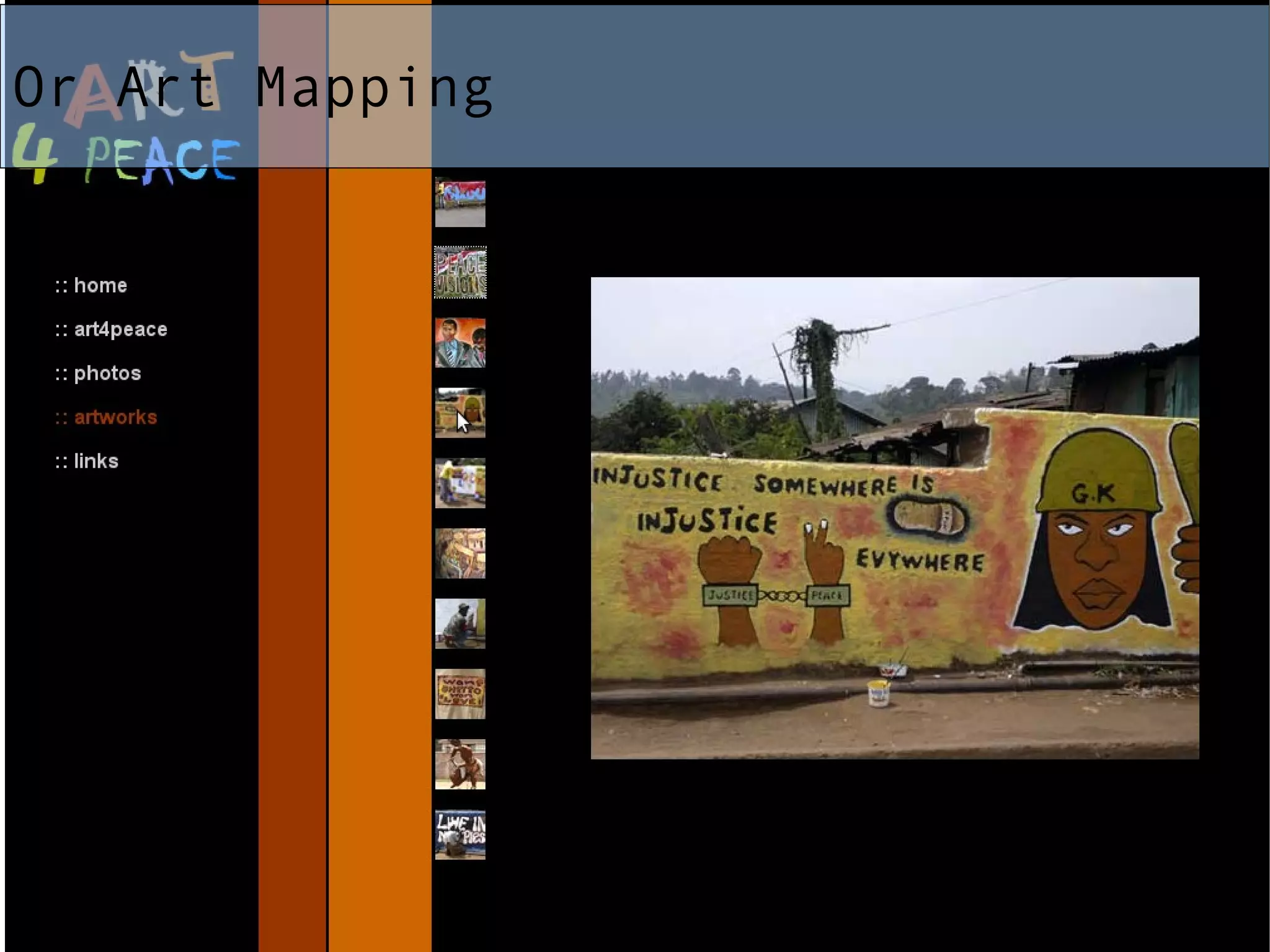The height and width of the screenshot is (952, 1270).
Task: Open the cubist-style painting thumbnail
Action: 460,553
